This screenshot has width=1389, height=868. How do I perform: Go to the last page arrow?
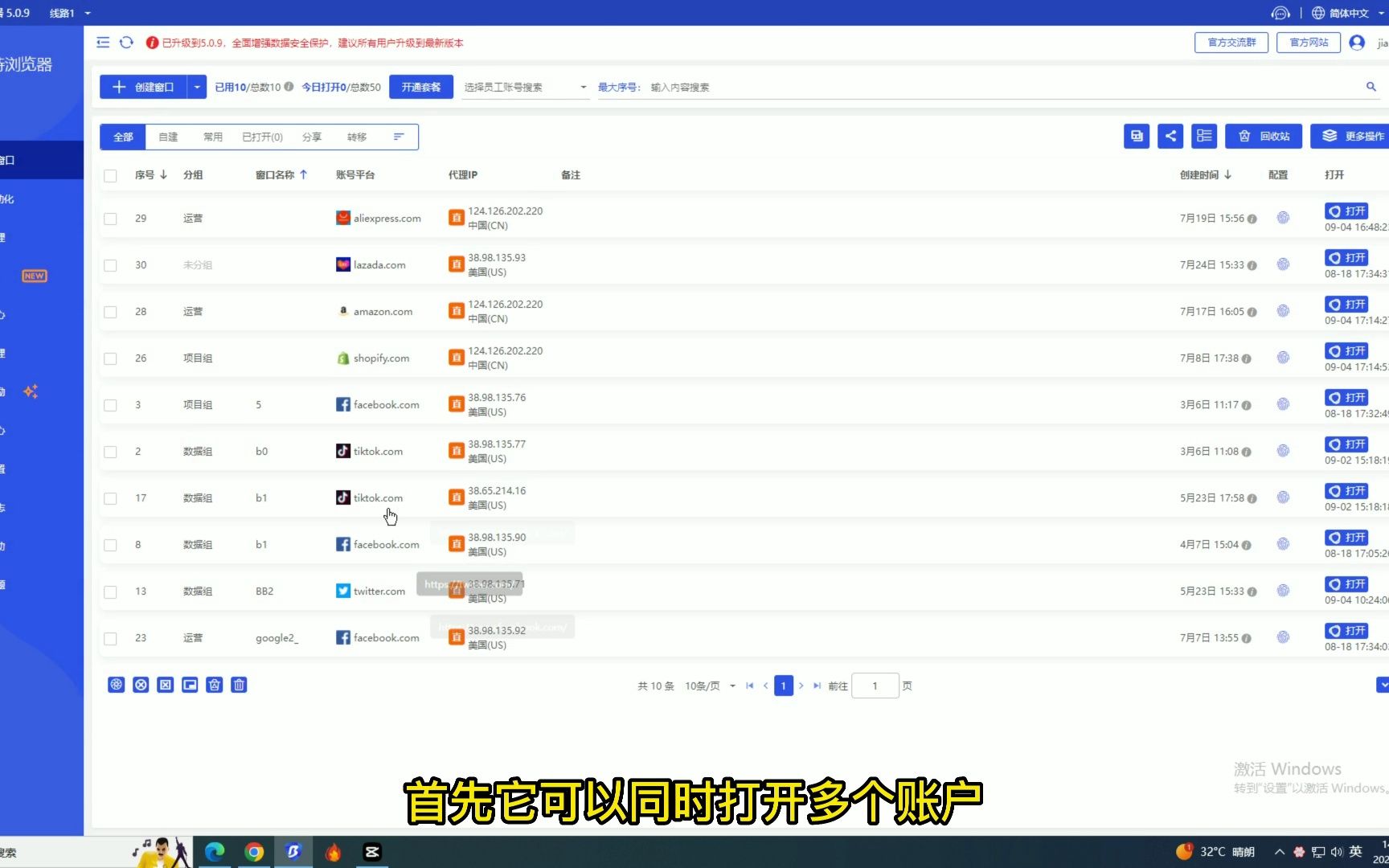coord(817,686)
